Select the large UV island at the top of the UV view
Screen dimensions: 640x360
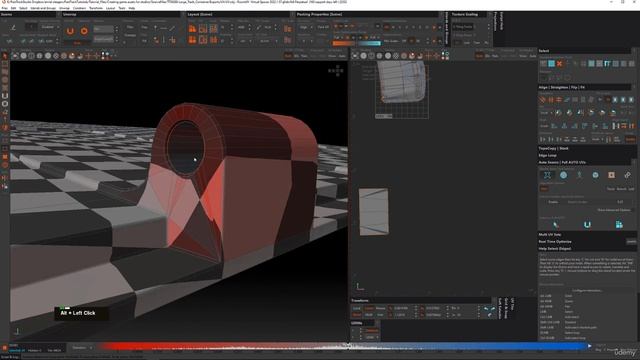coord(403,82)
